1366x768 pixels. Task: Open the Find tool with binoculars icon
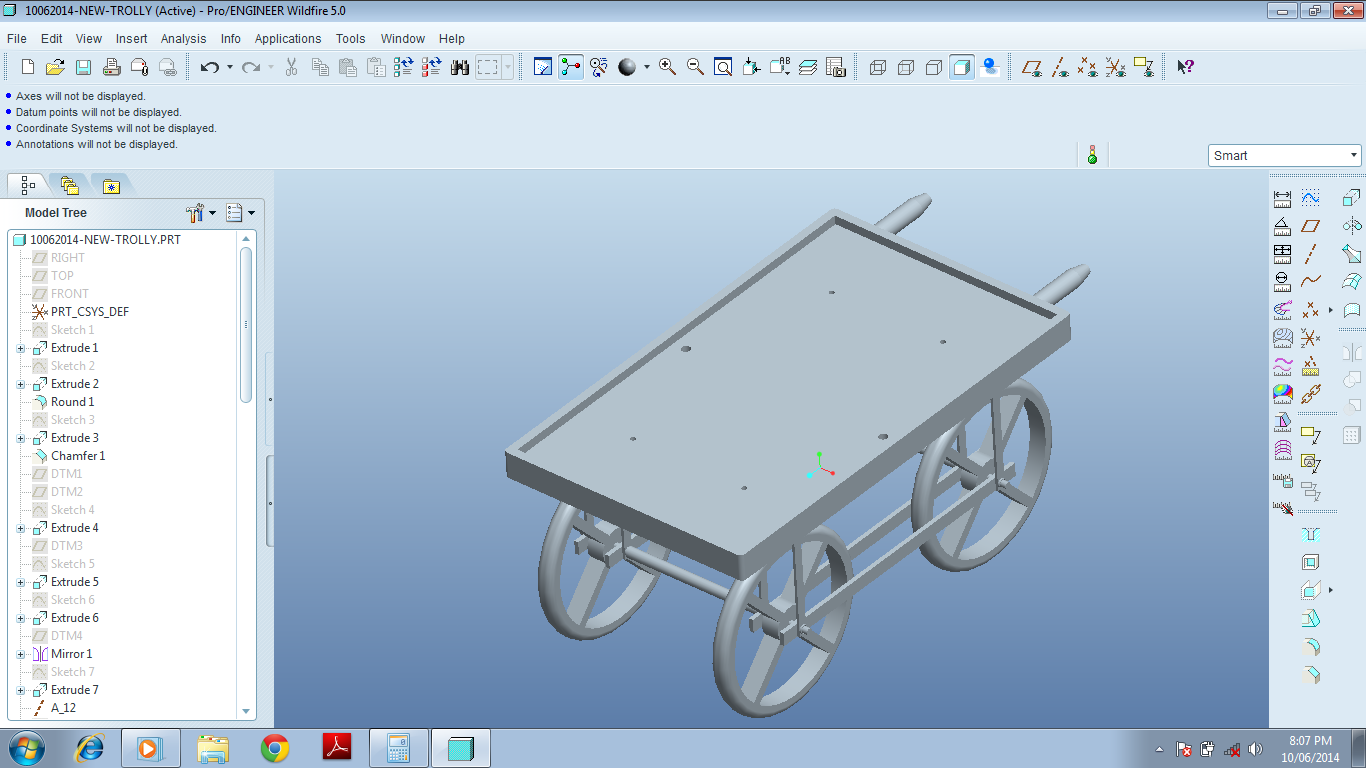(460, 67)
